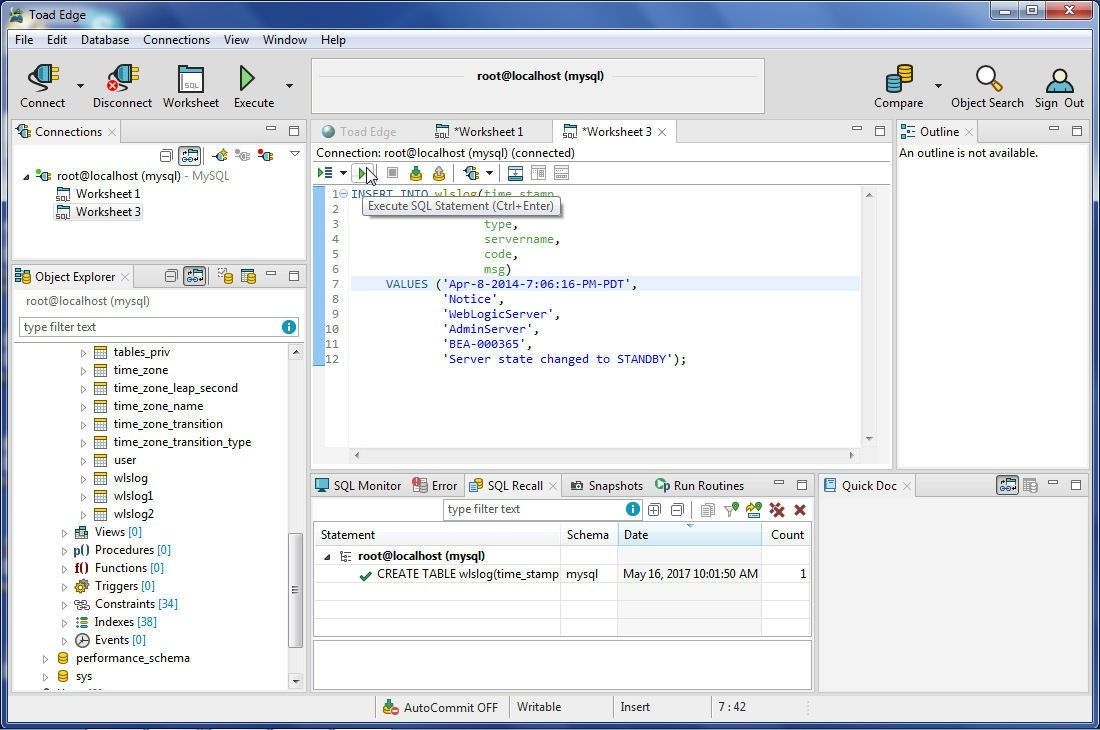
Task: Click the change connection plug icon in worksheet
Action: click(471, 173)
